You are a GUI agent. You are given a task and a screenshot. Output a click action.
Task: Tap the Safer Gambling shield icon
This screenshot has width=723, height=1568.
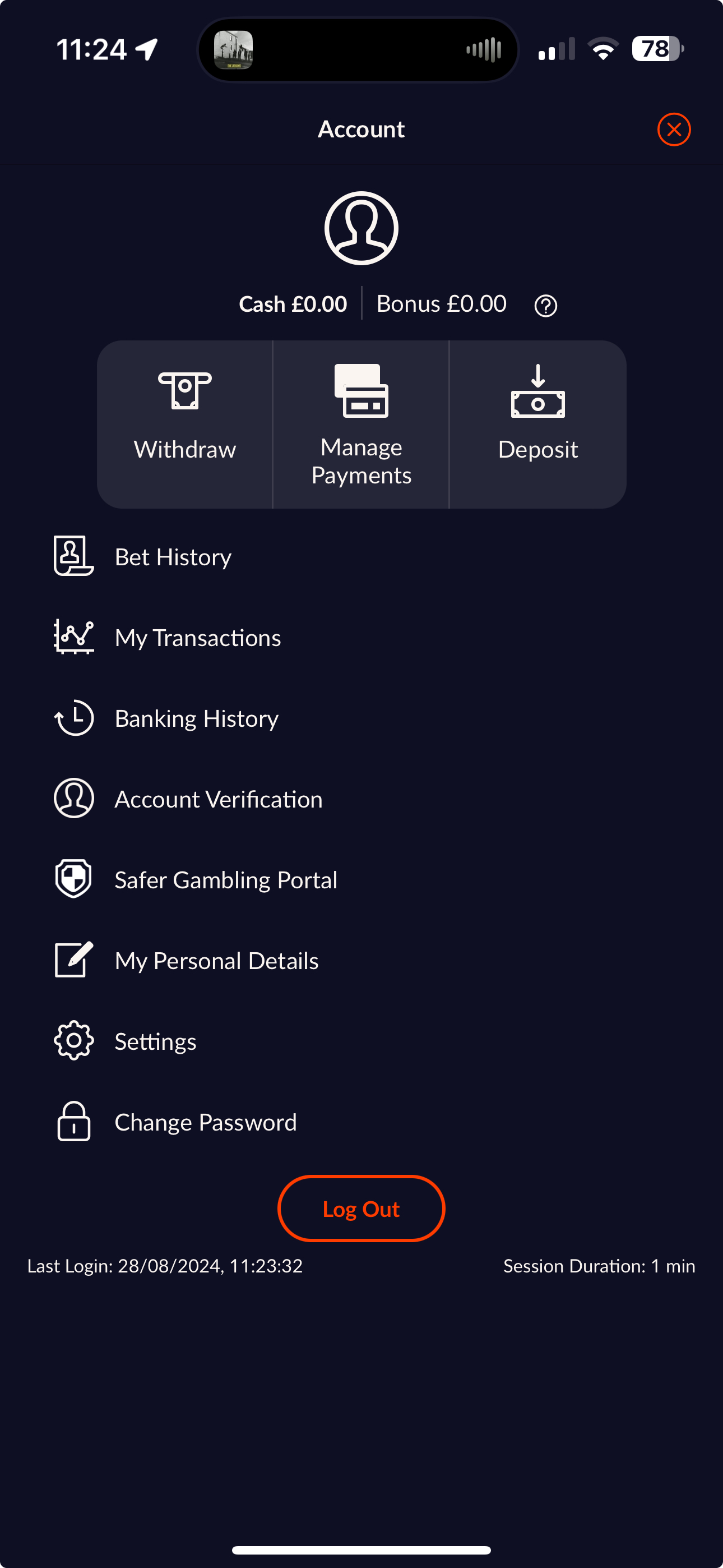point(73,879)
